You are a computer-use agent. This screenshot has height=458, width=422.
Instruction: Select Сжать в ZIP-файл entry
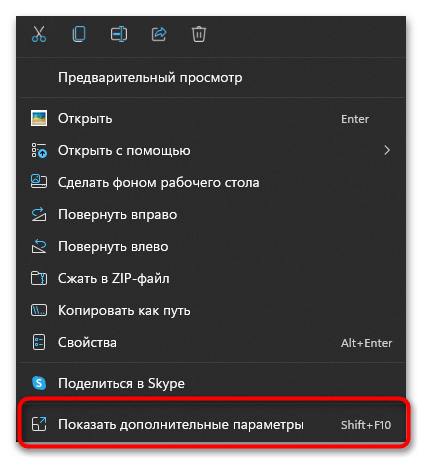212,278
